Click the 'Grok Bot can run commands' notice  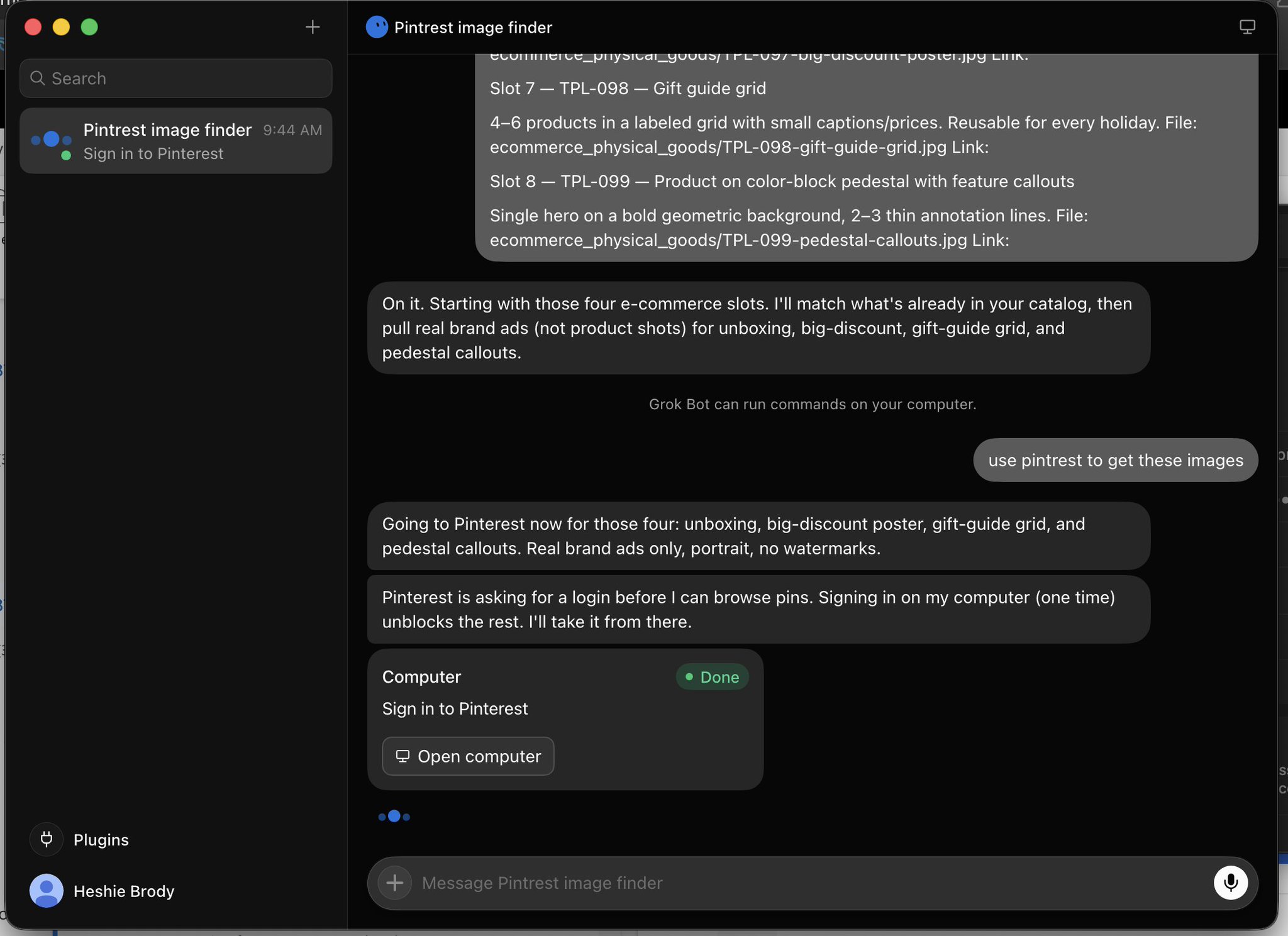(813, 404)
